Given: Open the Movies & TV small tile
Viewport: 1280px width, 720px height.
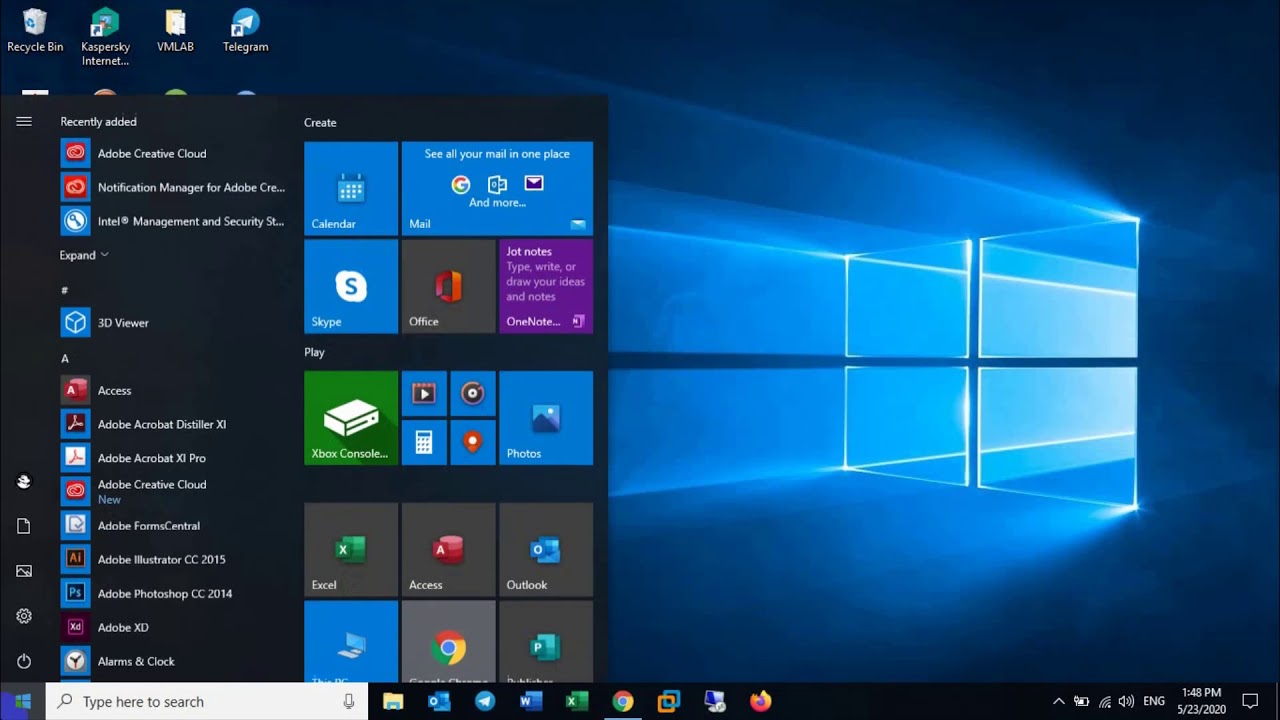Looking at the screenshot, I should [x=424, y=393].
